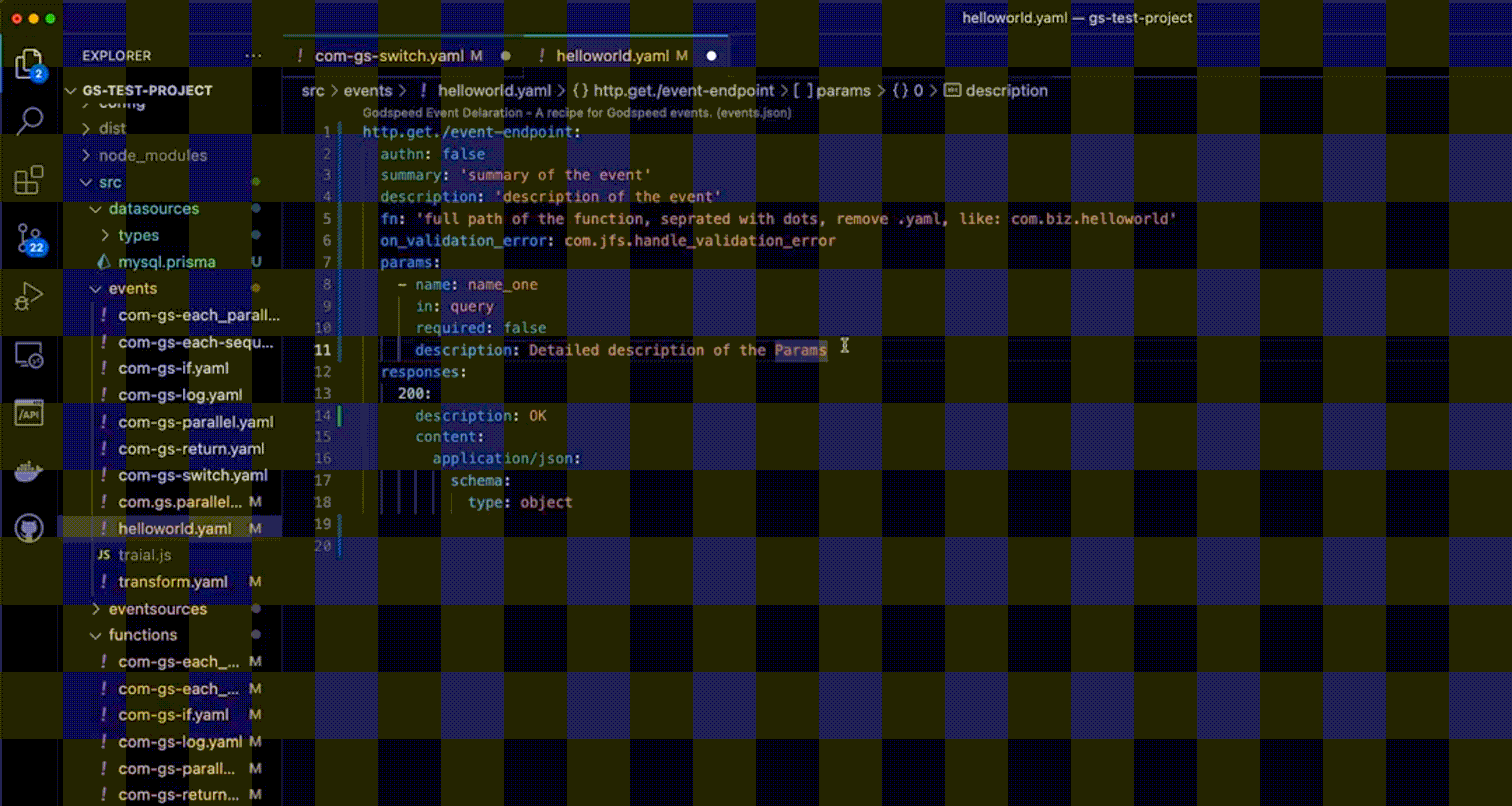Expand the eventsources folder

tap(157, 609)
